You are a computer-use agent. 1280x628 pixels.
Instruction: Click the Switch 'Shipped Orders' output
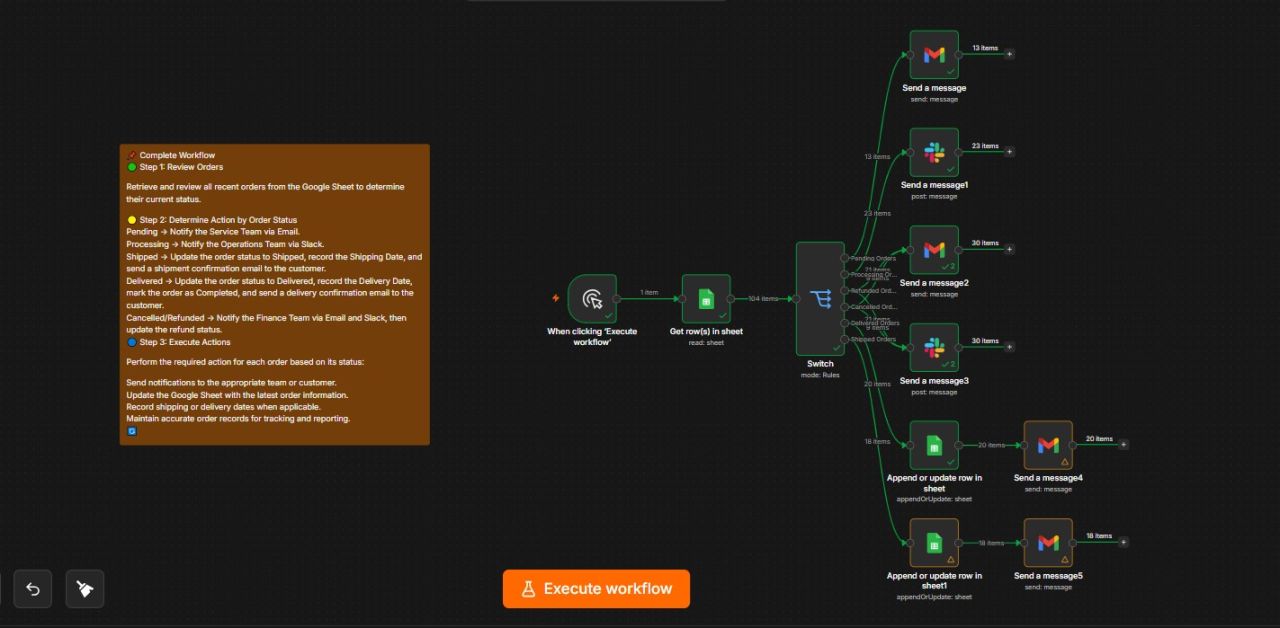pos(845,339)
